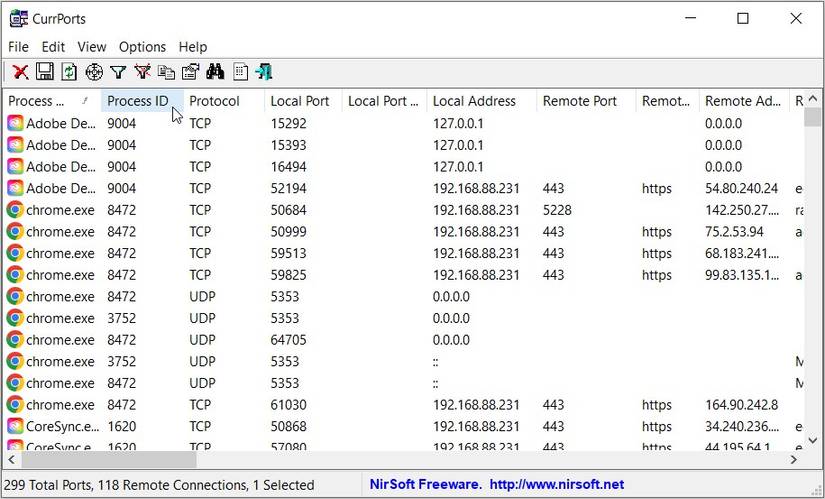
Task: Select remote address 164.90.242.8 cell
Action: (x=741, y=405)
